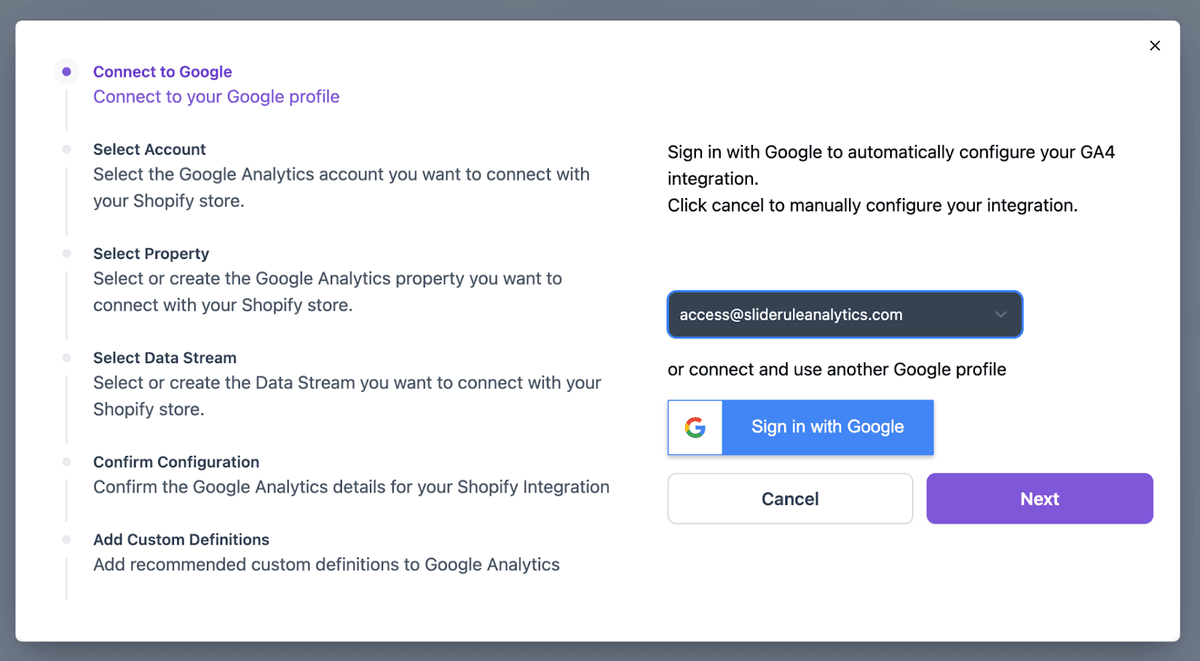Click the active purple Connect to Google step dot
1200x661 pixels.
tap(66, 72)
